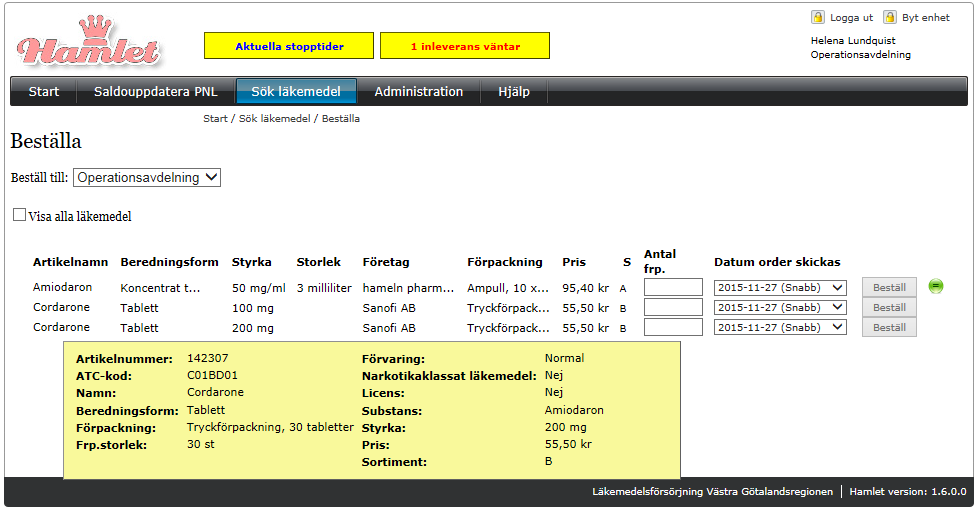The height and width of the screenshot is (511, 979).
Task: Click the Amiodaron article name
Action: [x=62, y=287]
